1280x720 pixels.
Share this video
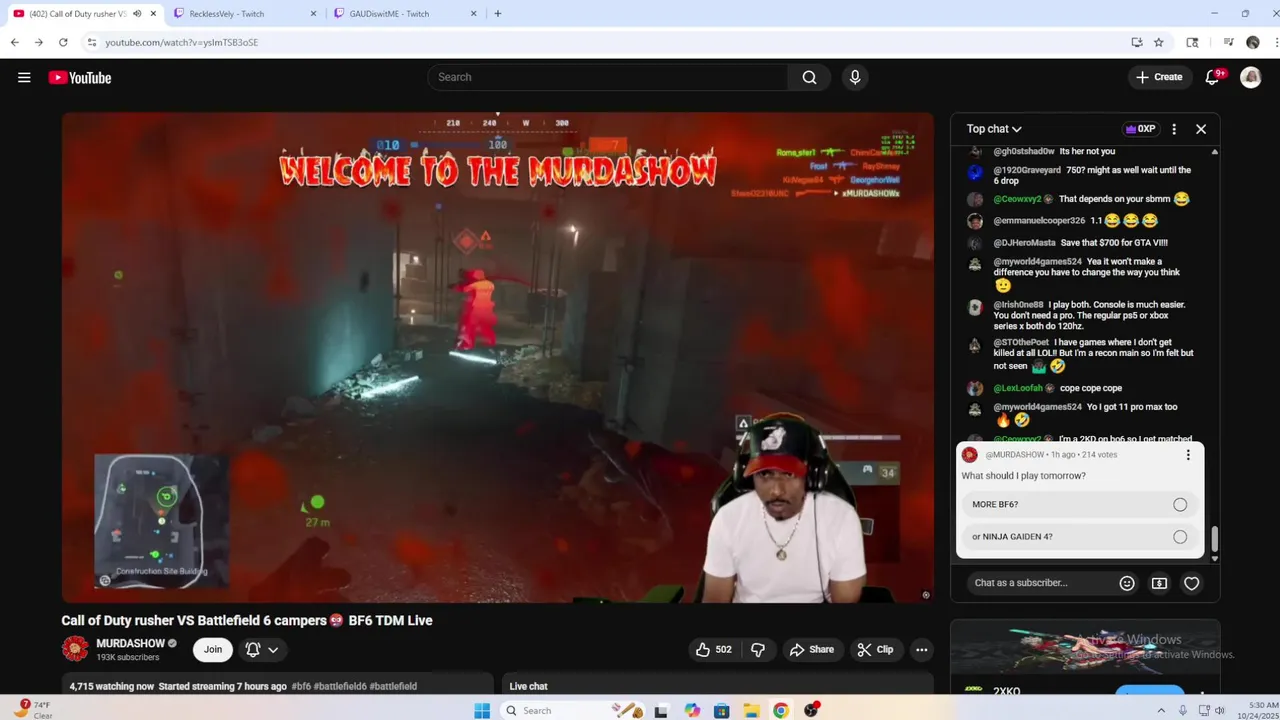coord(811,649)
